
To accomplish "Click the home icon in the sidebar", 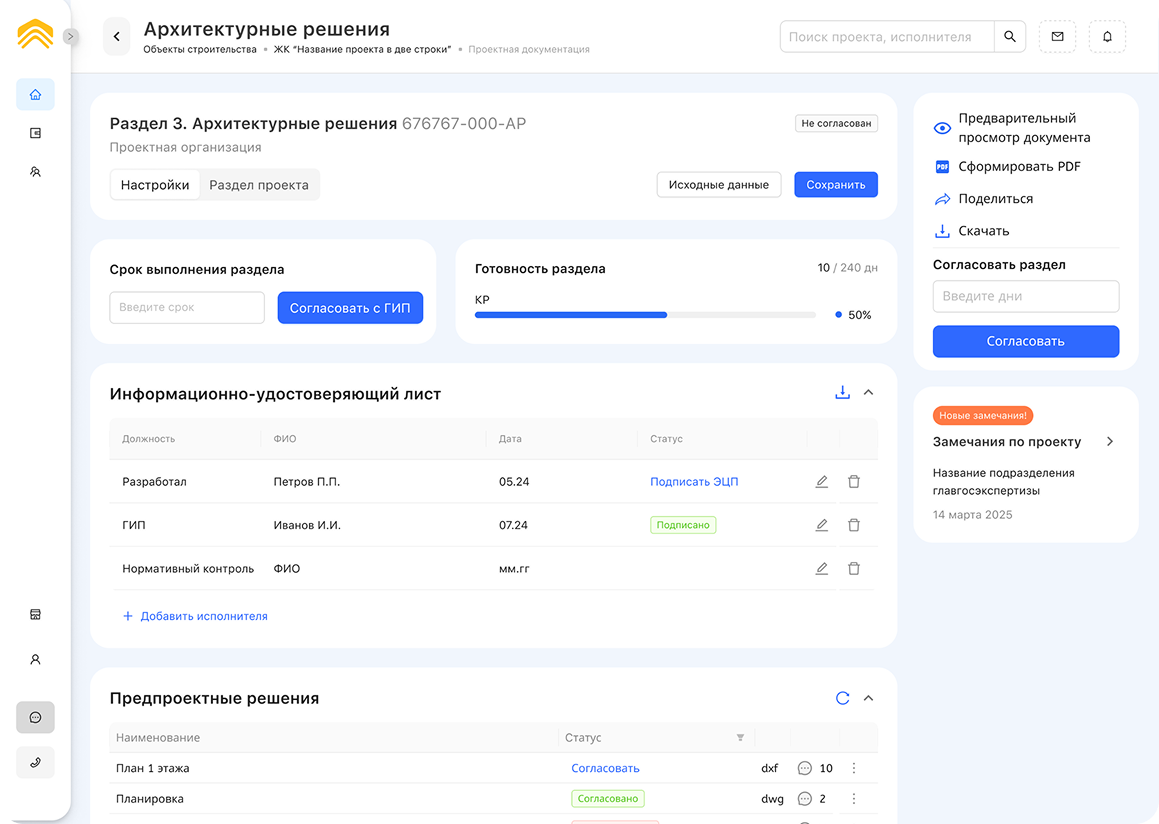I will click(35, 95).
